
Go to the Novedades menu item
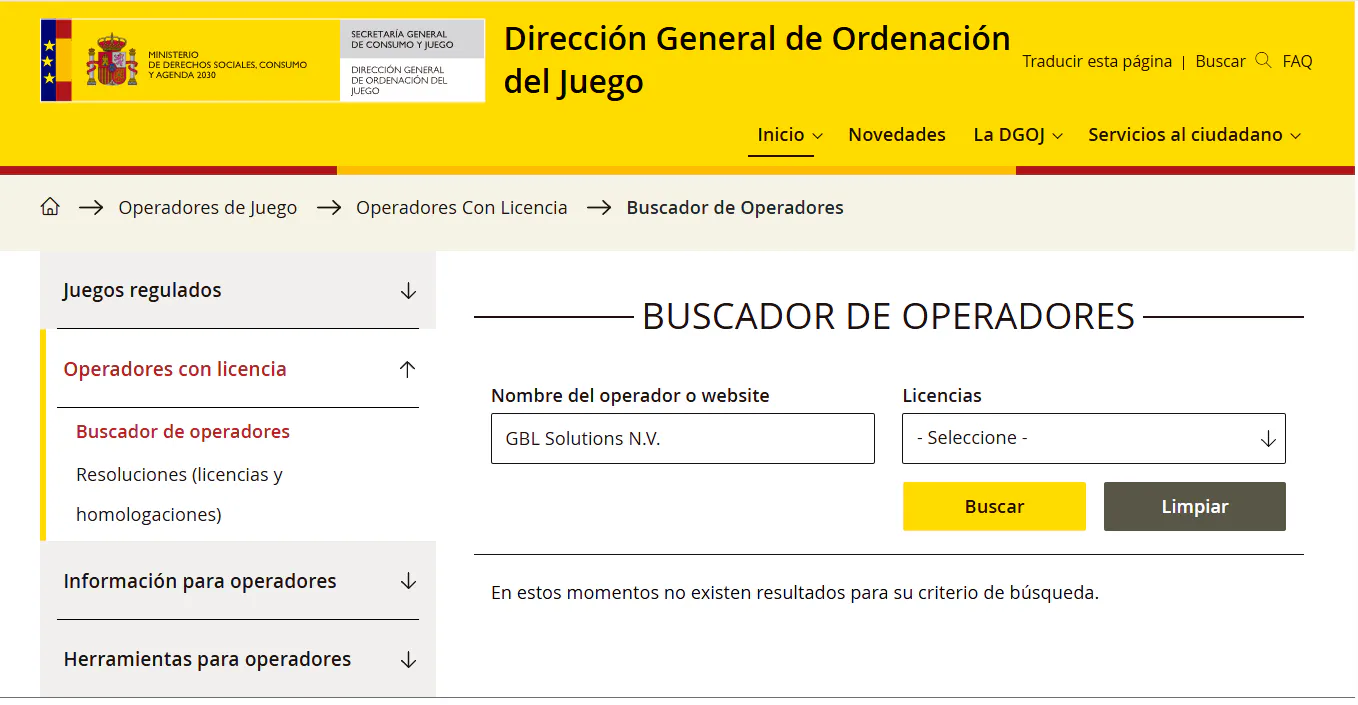click(x=897, y=134)
